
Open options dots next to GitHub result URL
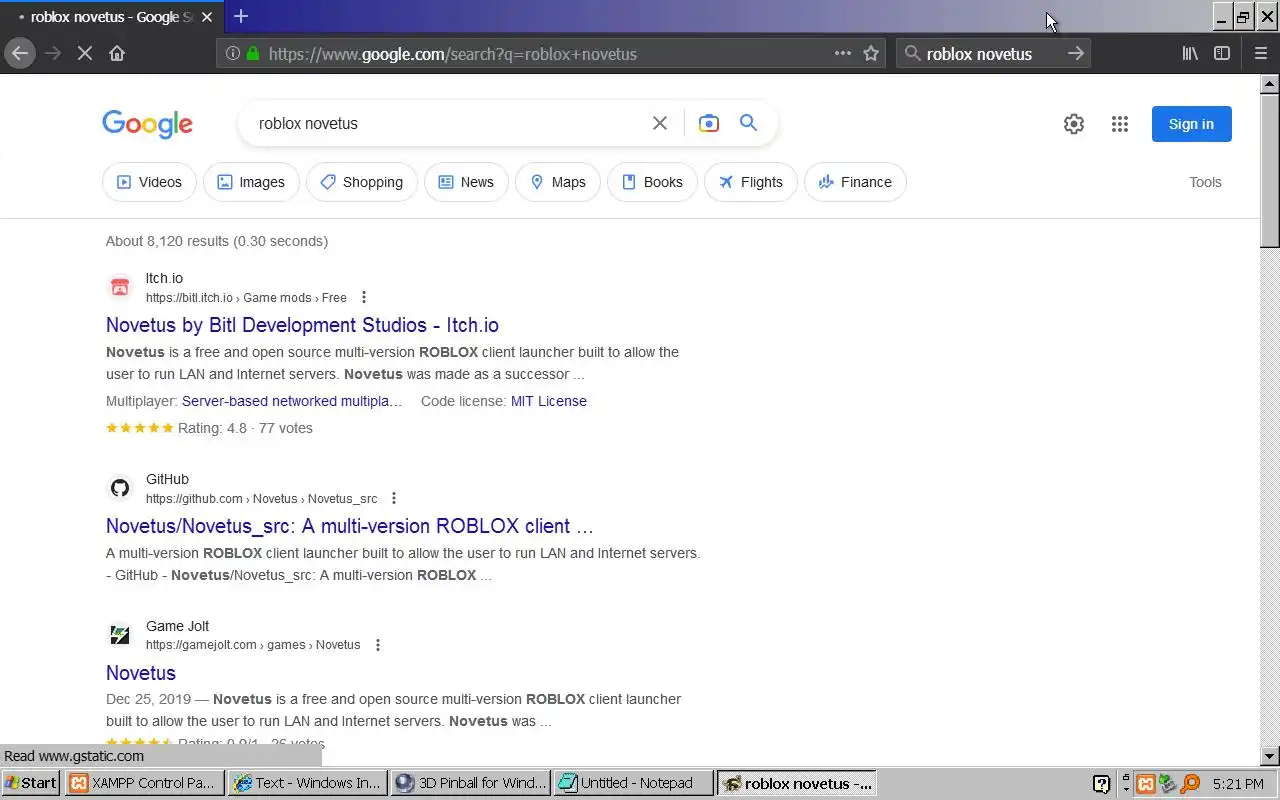[x=394, y=498]
